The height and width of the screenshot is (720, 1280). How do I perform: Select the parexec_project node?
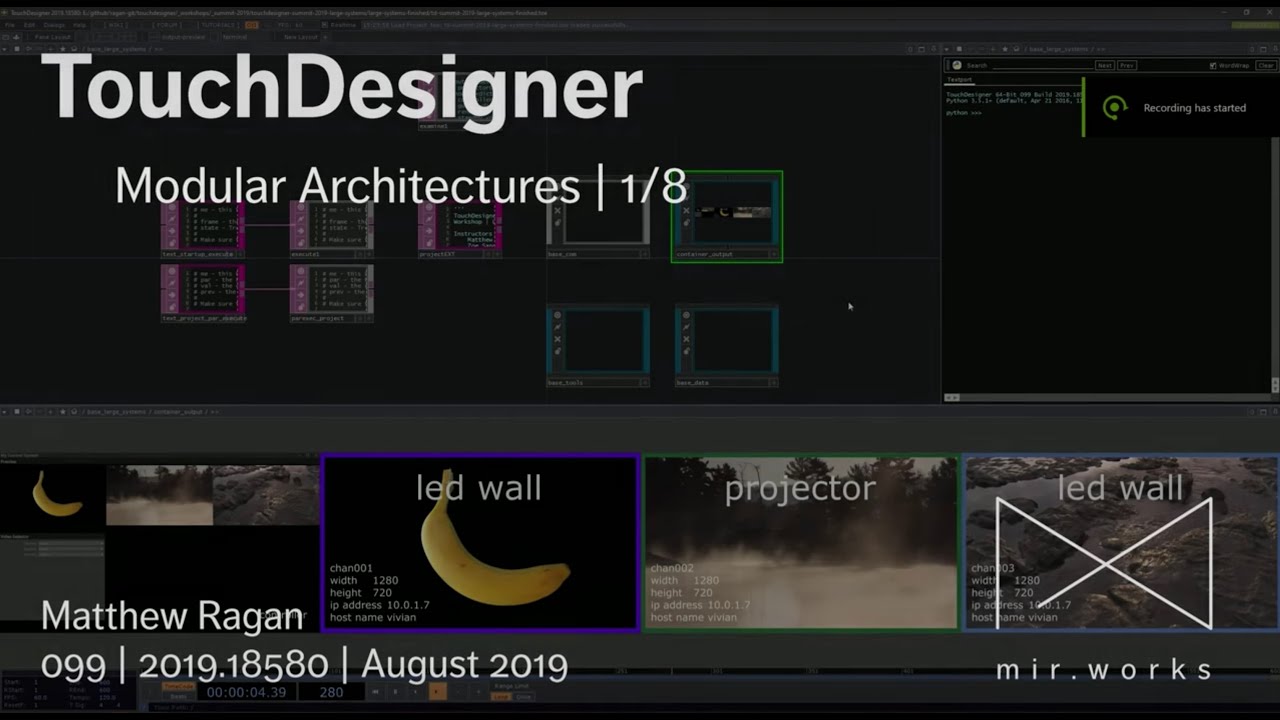[331, 292]
